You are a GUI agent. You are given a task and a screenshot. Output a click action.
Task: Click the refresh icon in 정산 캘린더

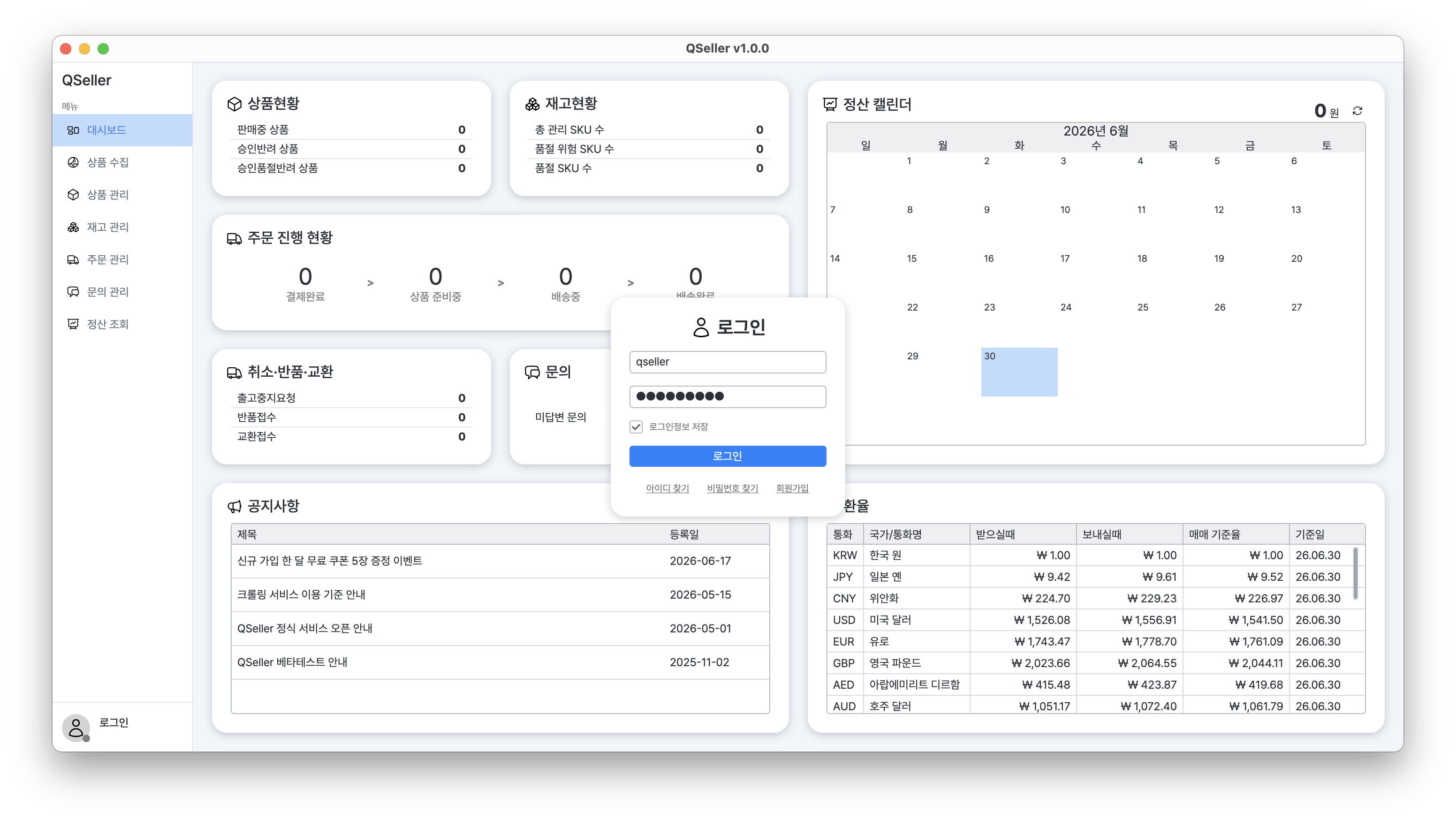[1357, 111]
